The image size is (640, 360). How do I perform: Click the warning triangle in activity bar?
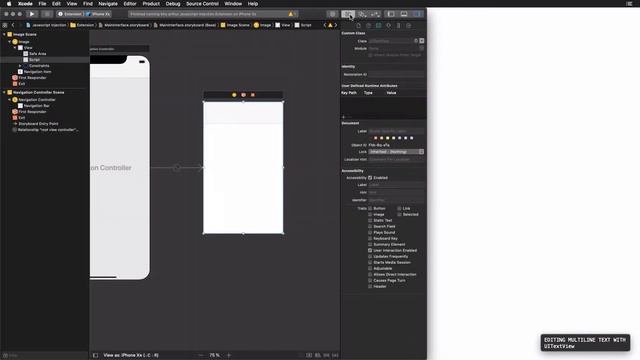pyautogui.click(x=291, y=14)
